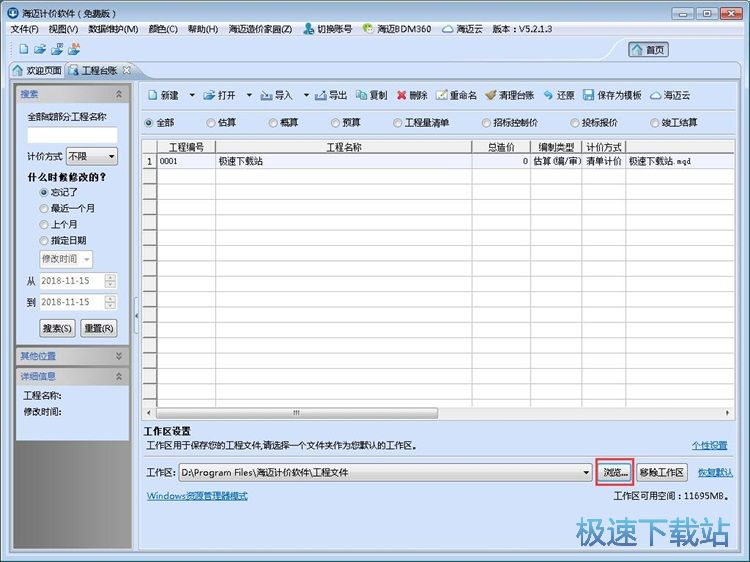
Task: Click the 搜索(S) button
Action: tap(57, 328)
